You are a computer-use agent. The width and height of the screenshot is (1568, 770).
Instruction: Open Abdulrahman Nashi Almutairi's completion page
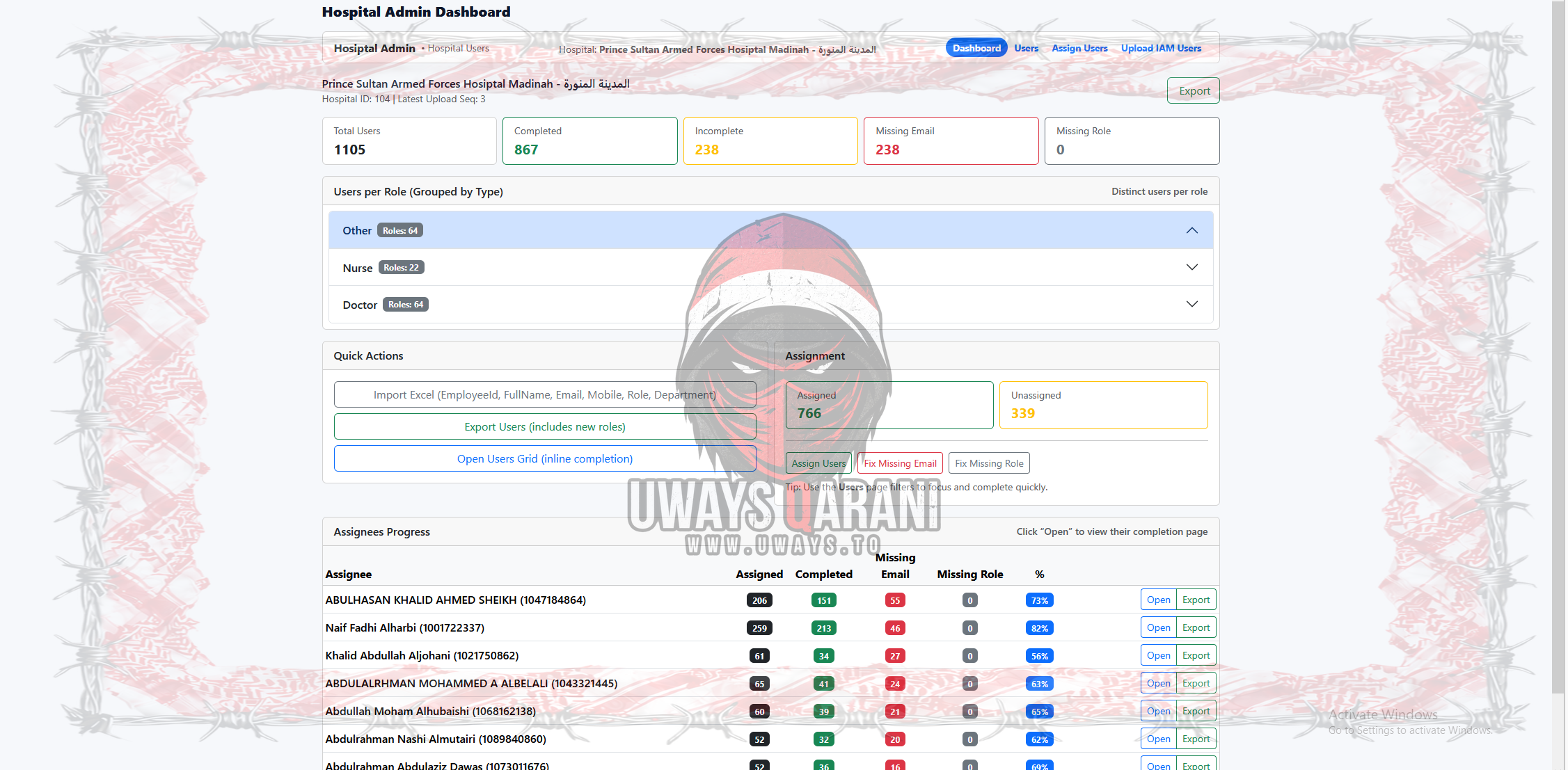coord(1158,739)
